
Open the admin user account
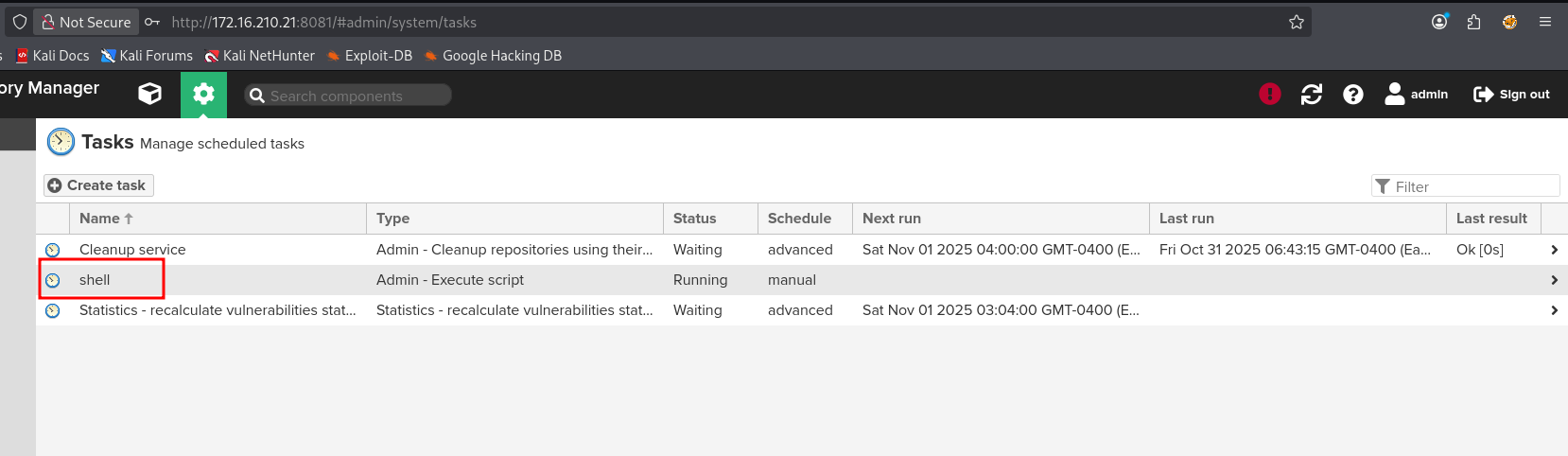(x=1416, y=94)
